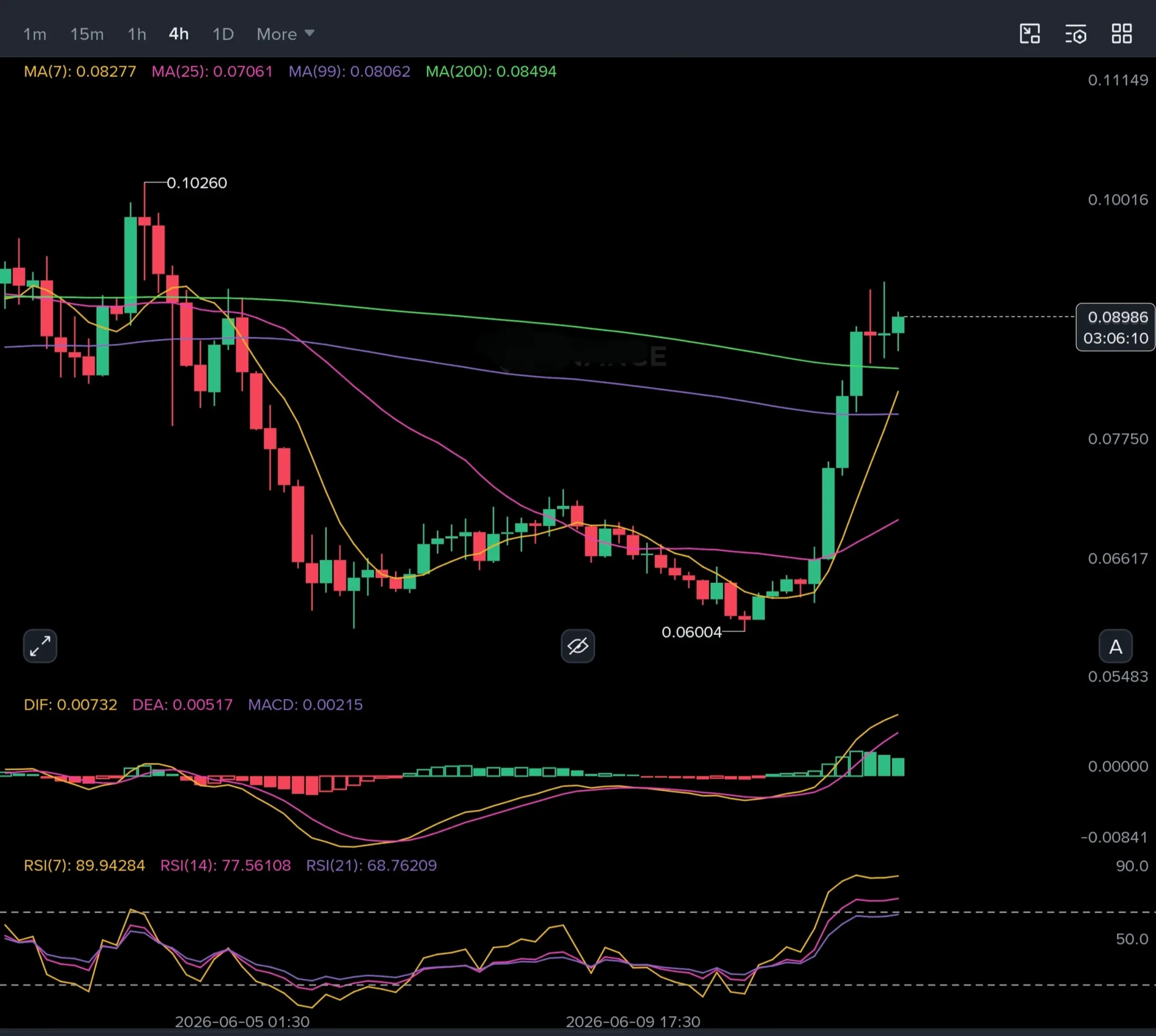Toggle the auto-scale A button
1156x1036 pixels.
click(1116, 647)
